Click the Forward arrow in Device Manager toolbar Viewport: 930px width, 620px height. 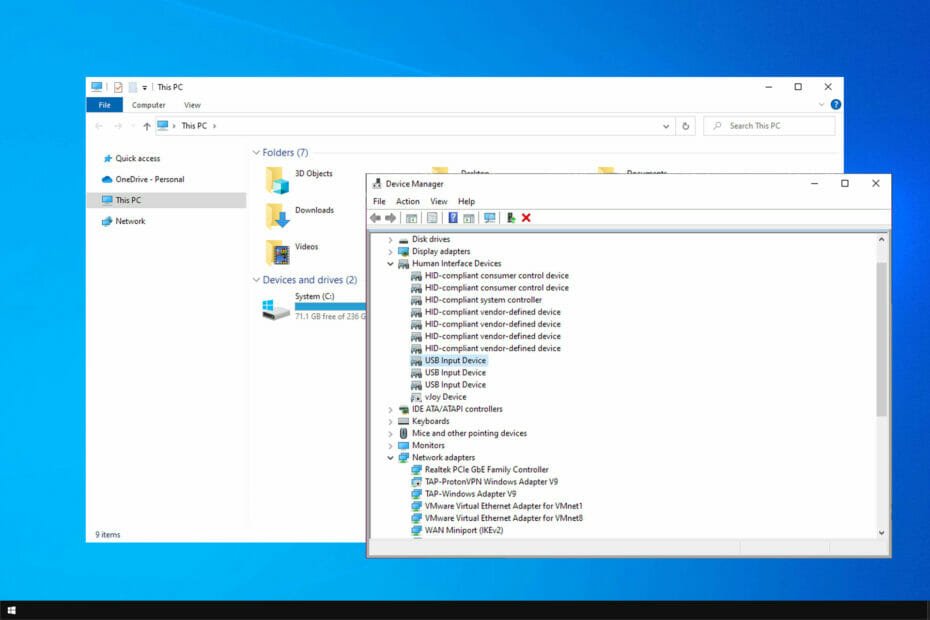click(x=390, y=218)
